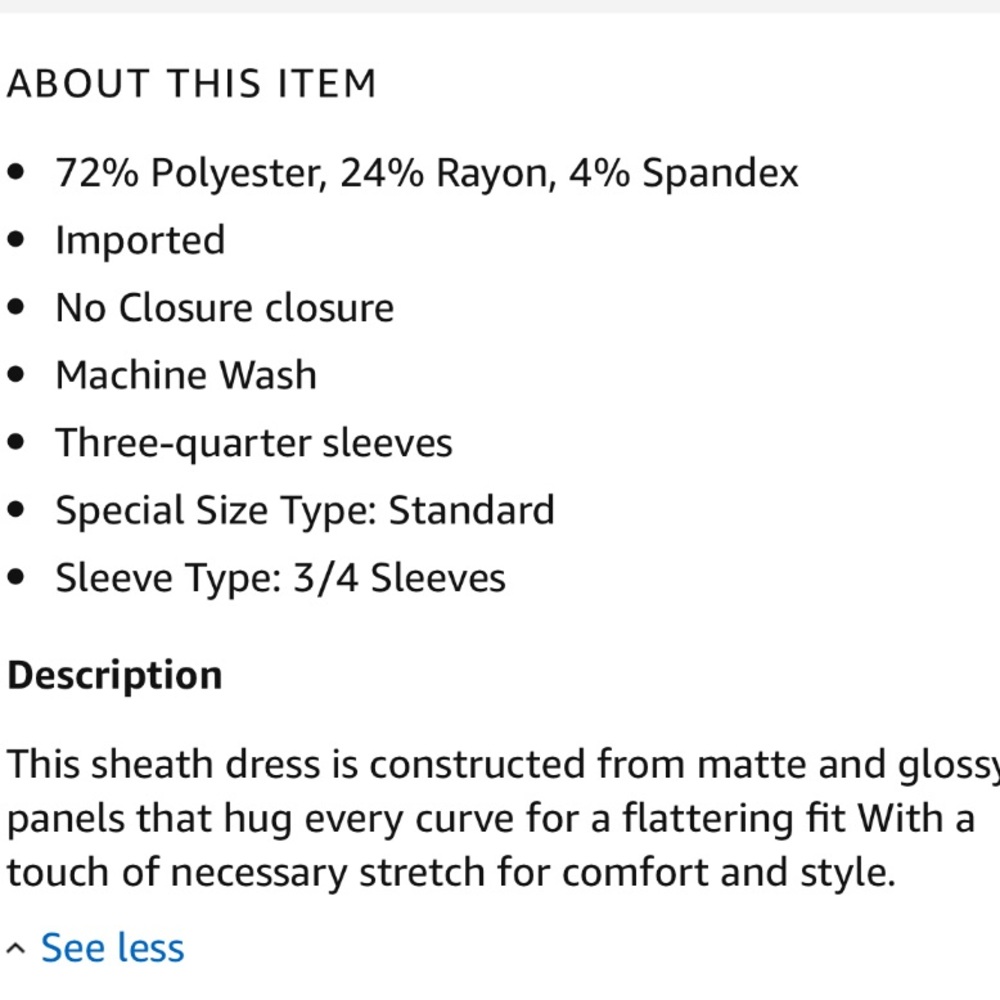
Task: Collapse description using the chevron beside See less
Action: point(16,948)
